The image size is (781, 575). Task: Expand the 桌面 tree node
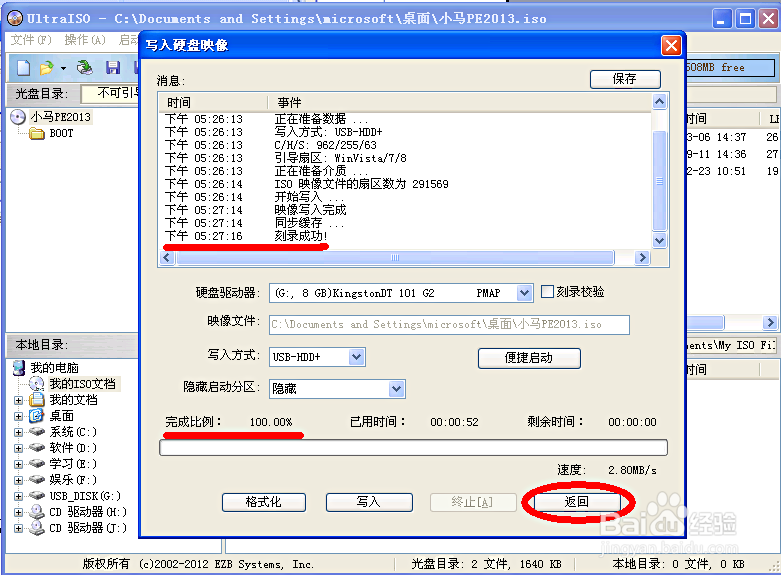(x=18, y=416)
